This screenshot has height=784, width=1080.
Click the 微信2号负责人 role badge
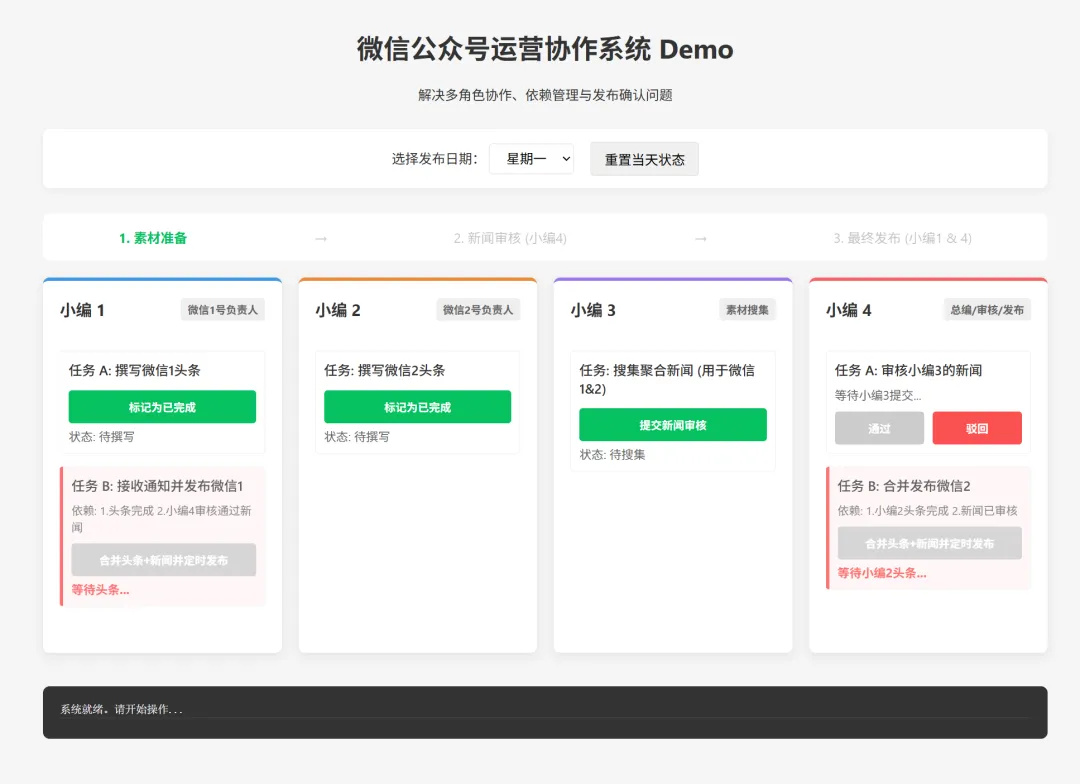coord(478,310)
